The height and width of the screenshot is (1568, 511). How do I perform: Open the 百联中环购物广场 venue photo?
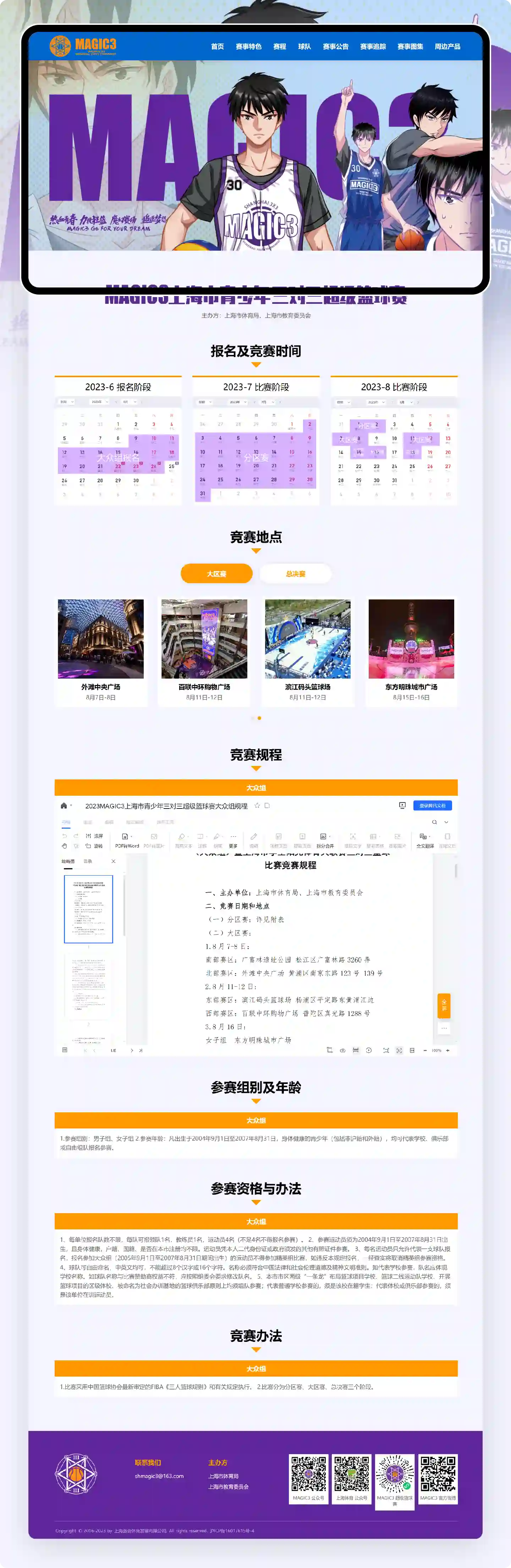(x=204, y=638)
